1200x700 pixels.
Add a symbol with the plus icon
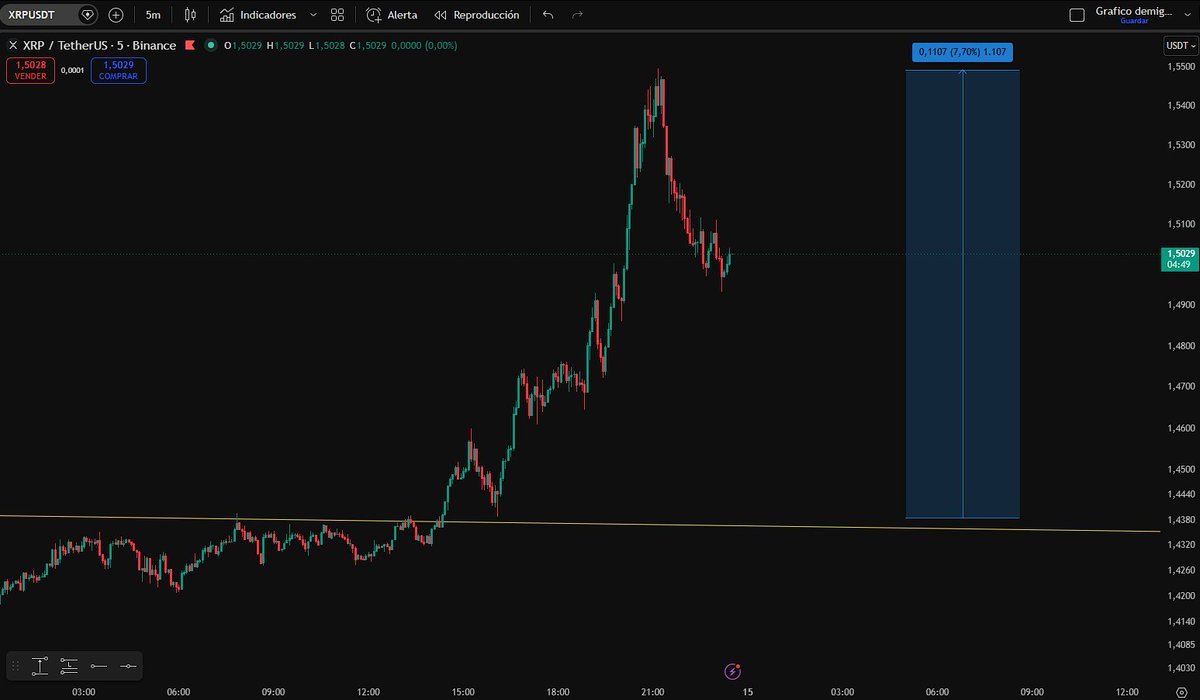click(116, 15)
